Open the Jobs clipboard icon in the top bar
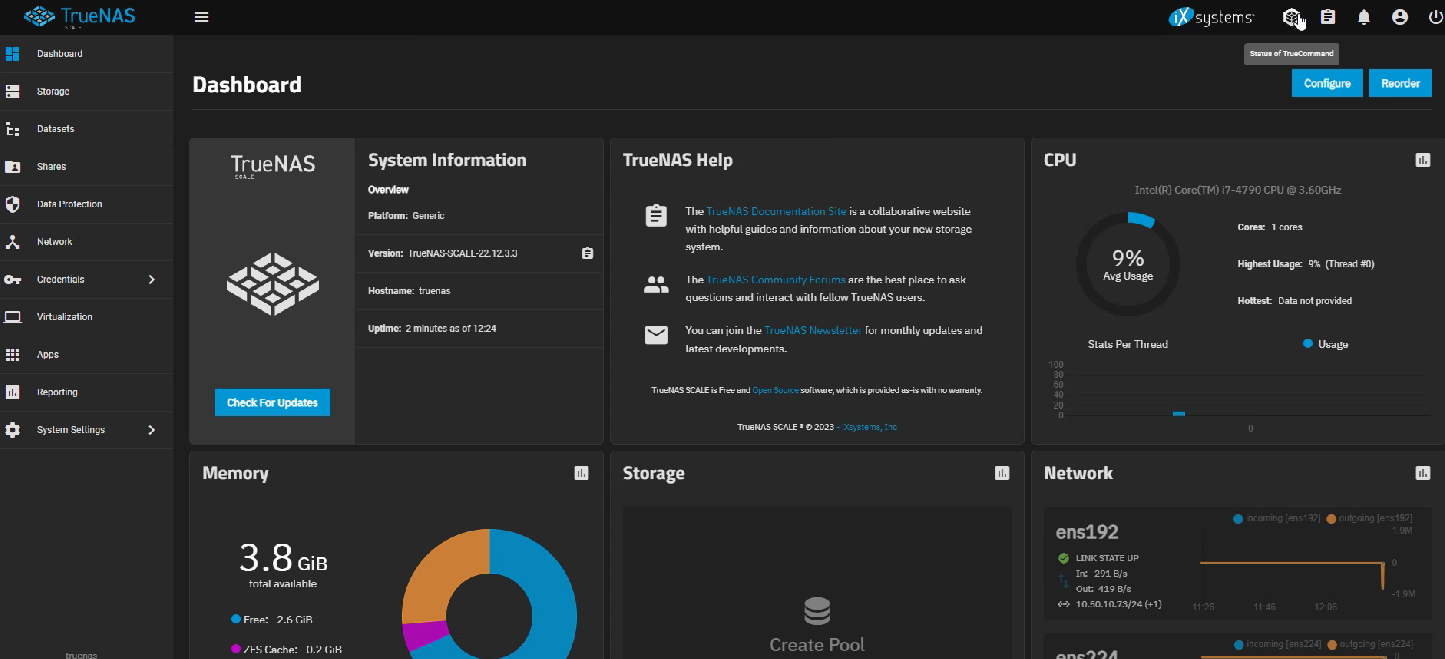This screenshot has height=659, width=1445. click(x=1327, y=17)
